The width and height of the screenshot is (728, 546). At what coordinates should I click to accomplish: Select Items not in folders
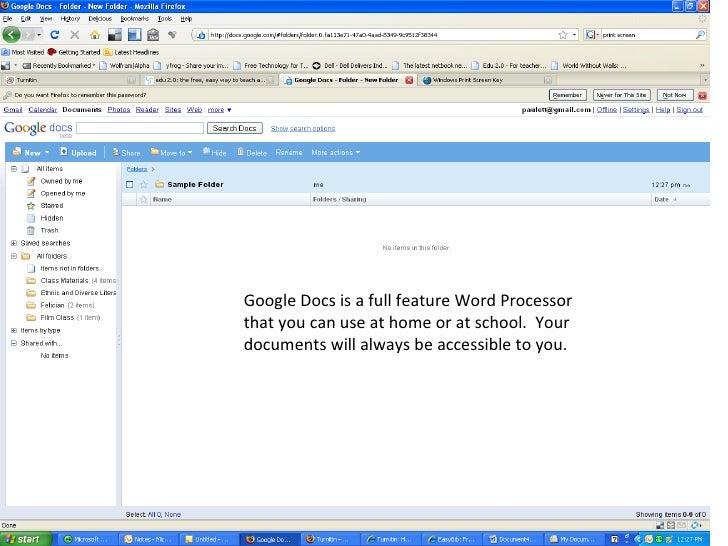[69, 268]
